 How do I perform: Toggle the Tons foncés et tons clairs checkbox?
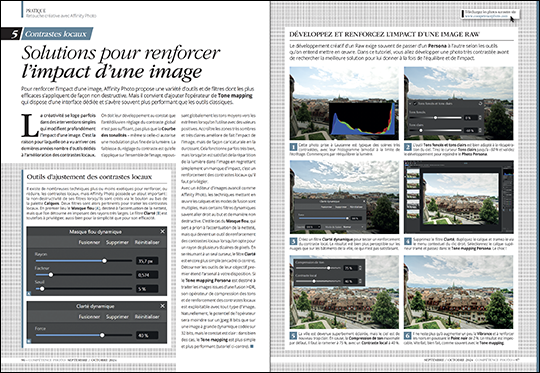(415, 103)
